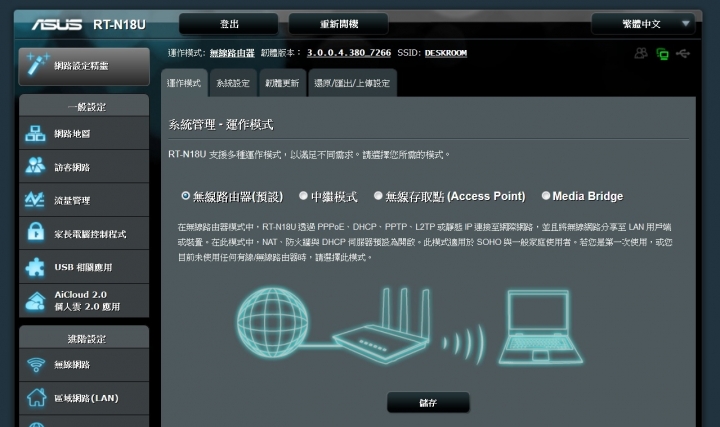Open Guest Network (訪客網路) menu item
The height and width of the screenshot is (427, 720).
(84, 167)
